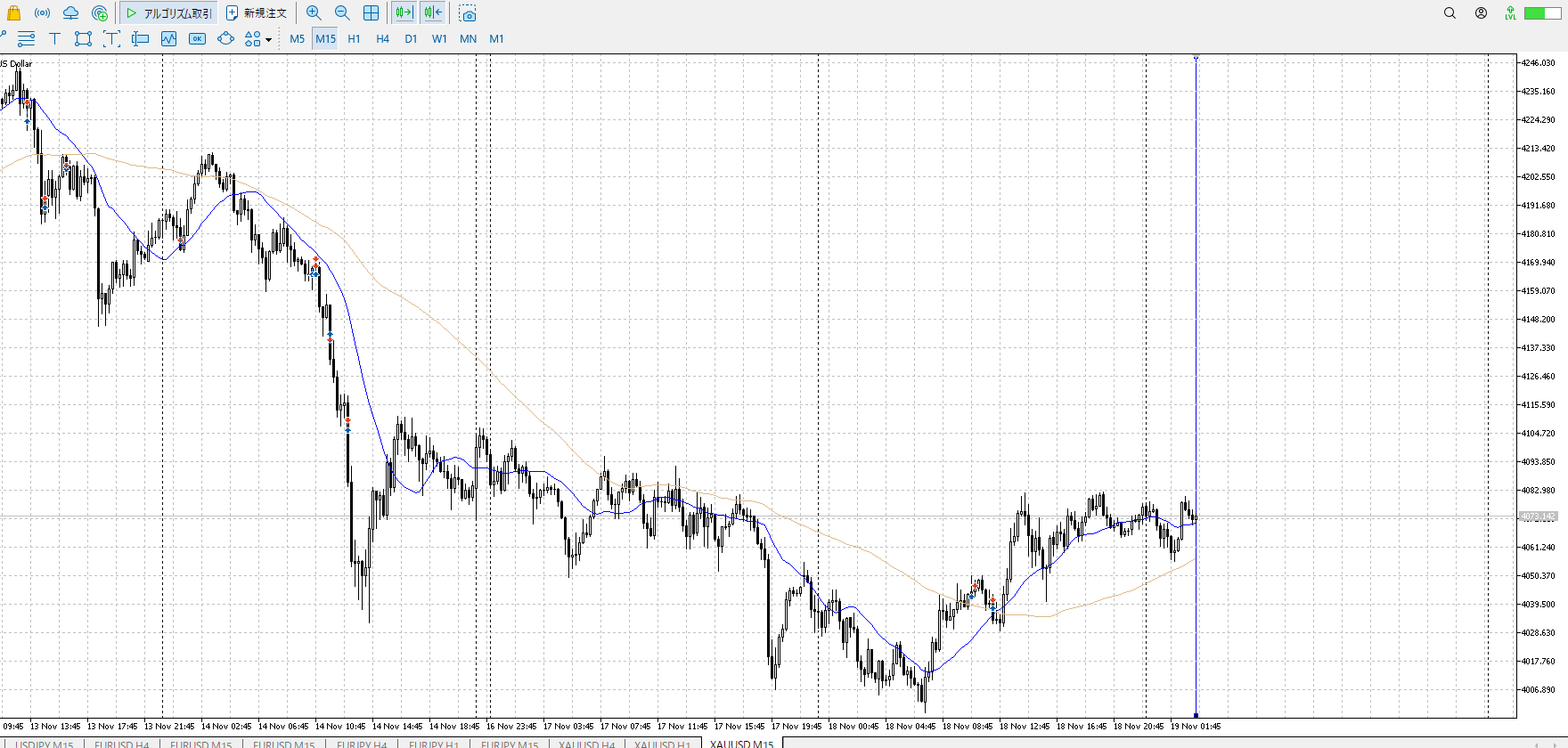This screenshot has width=1568, height=748.
Task: Click the Signals broadcast icon
Action: [42, 13]
